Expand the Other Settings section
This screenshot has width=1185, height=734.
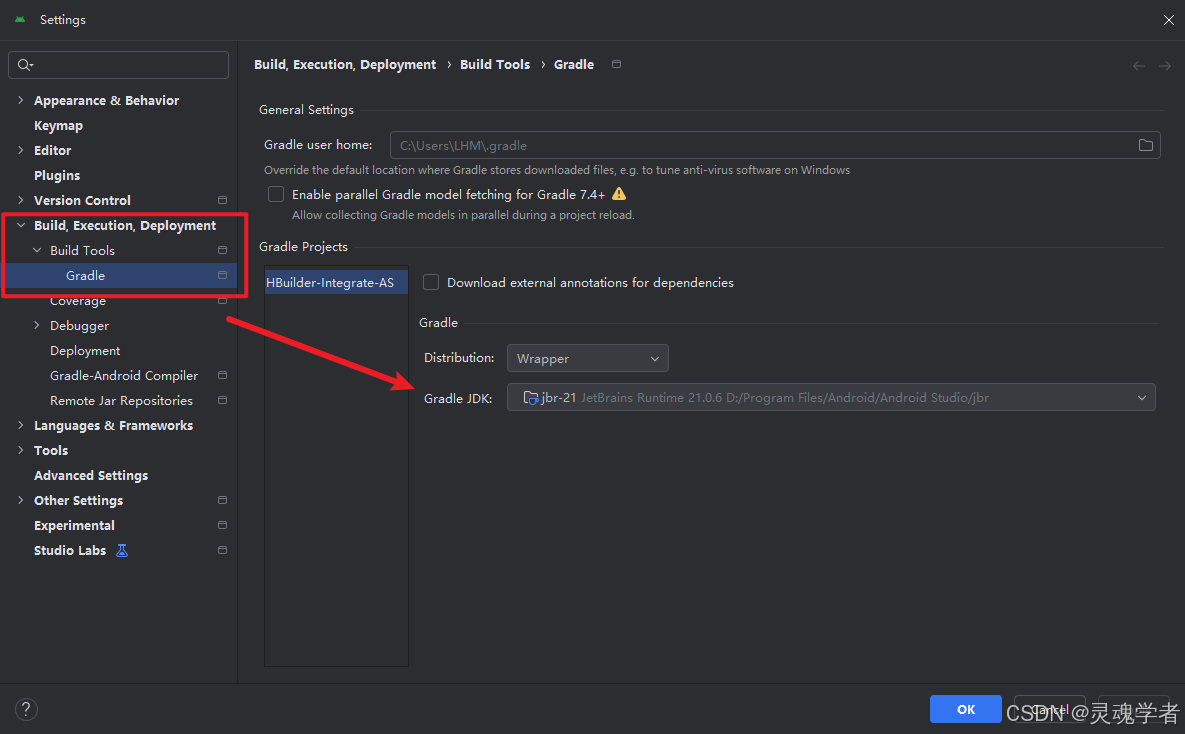click(20, 500)
